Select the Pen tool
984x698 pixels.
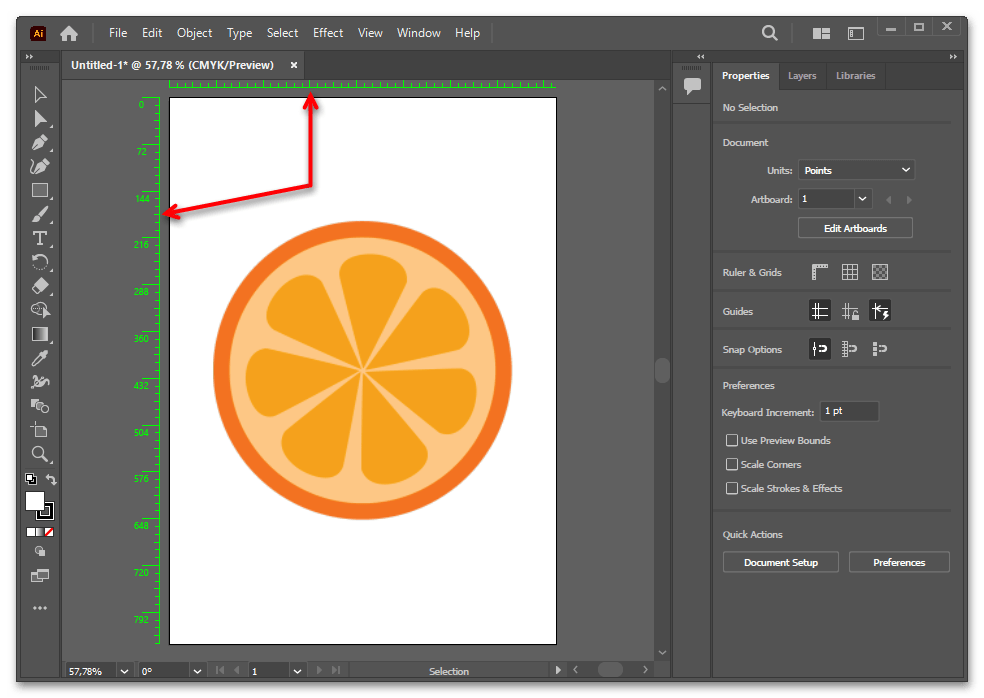pyautogui.click(x=40, y=143)
